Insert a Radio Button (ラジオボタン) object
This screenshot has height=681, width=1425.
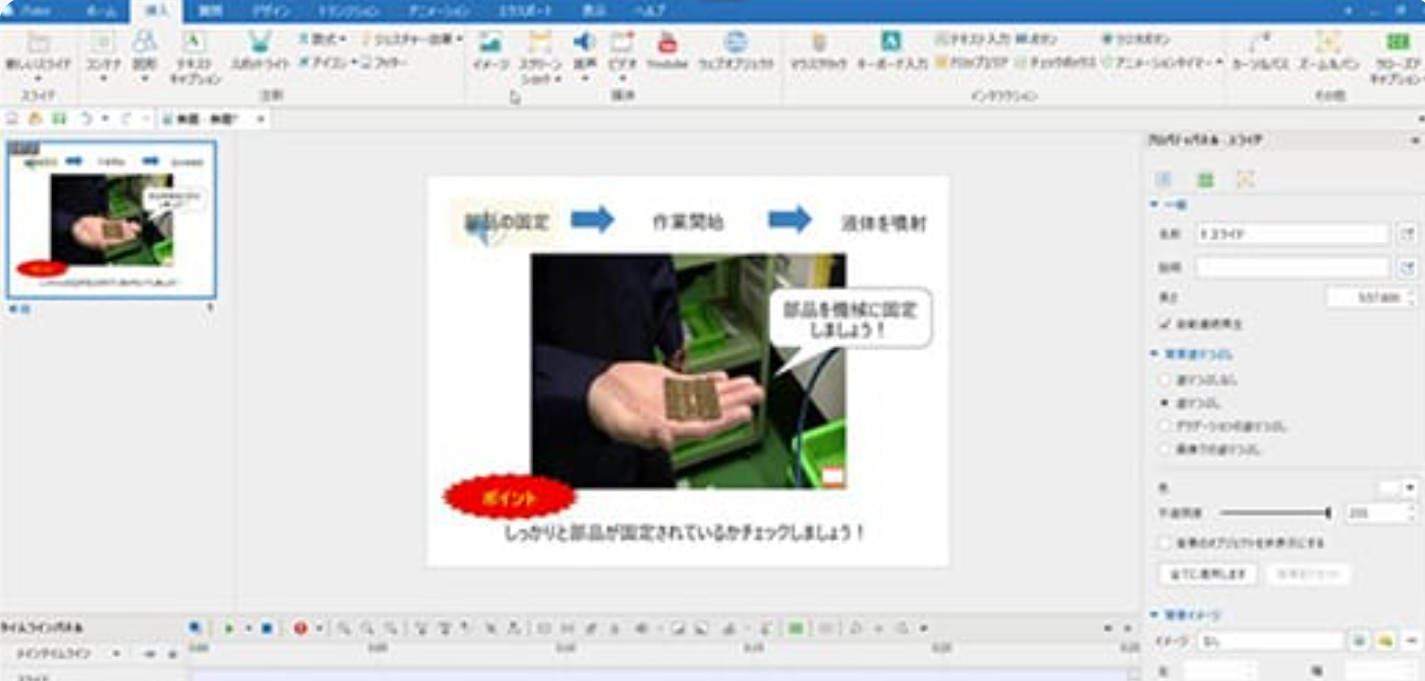coord(1136,39)
